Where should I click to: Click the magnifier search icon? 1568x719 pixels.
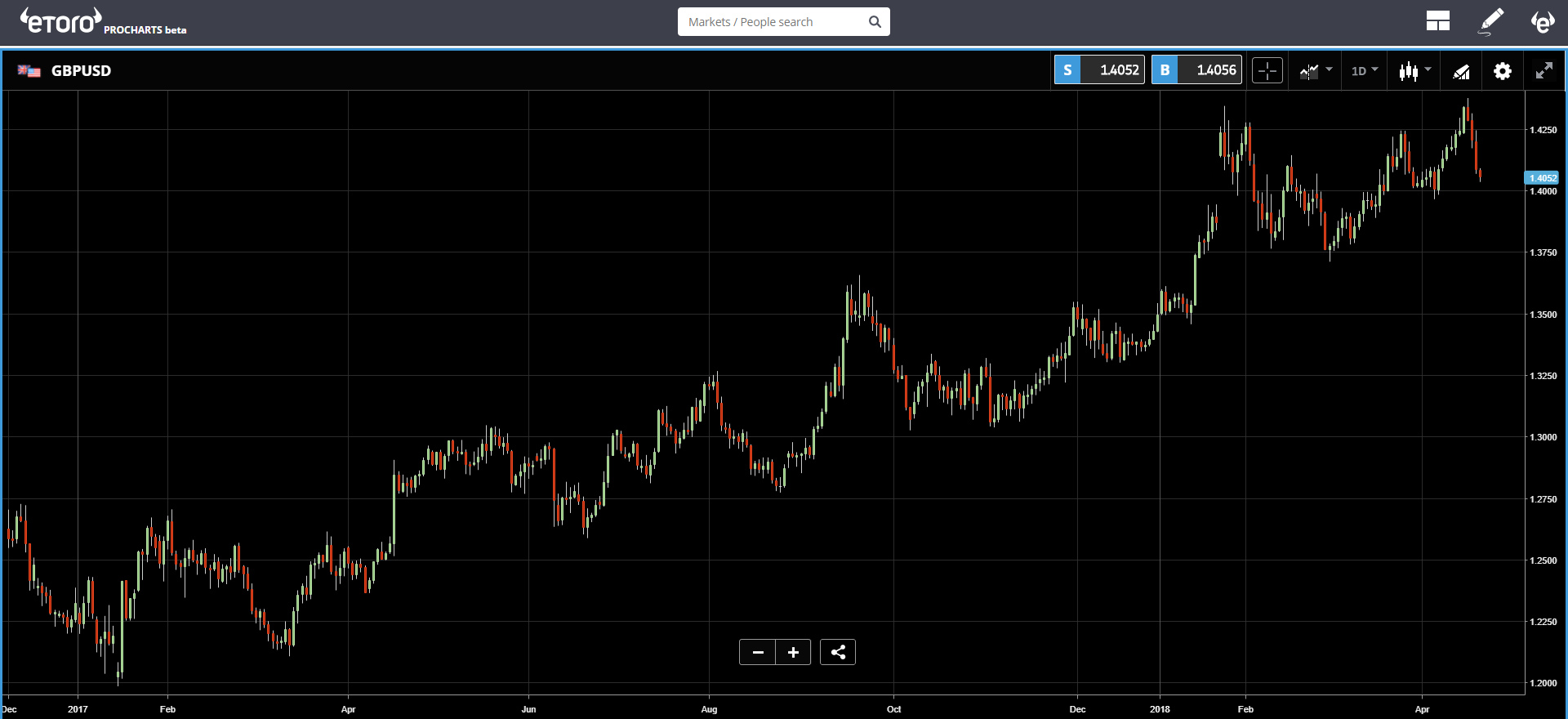[875, 22]
